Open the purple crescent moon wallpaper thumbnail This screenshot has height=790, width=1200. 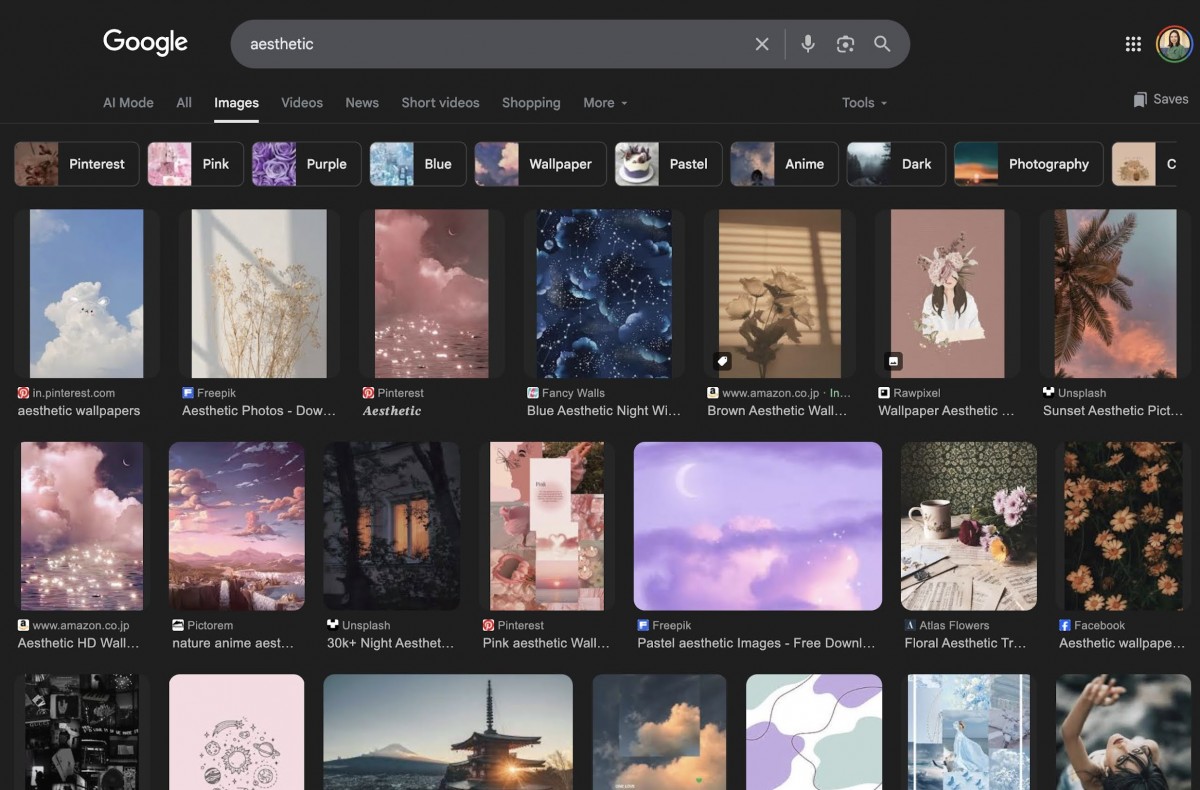[x=757, y=526]
